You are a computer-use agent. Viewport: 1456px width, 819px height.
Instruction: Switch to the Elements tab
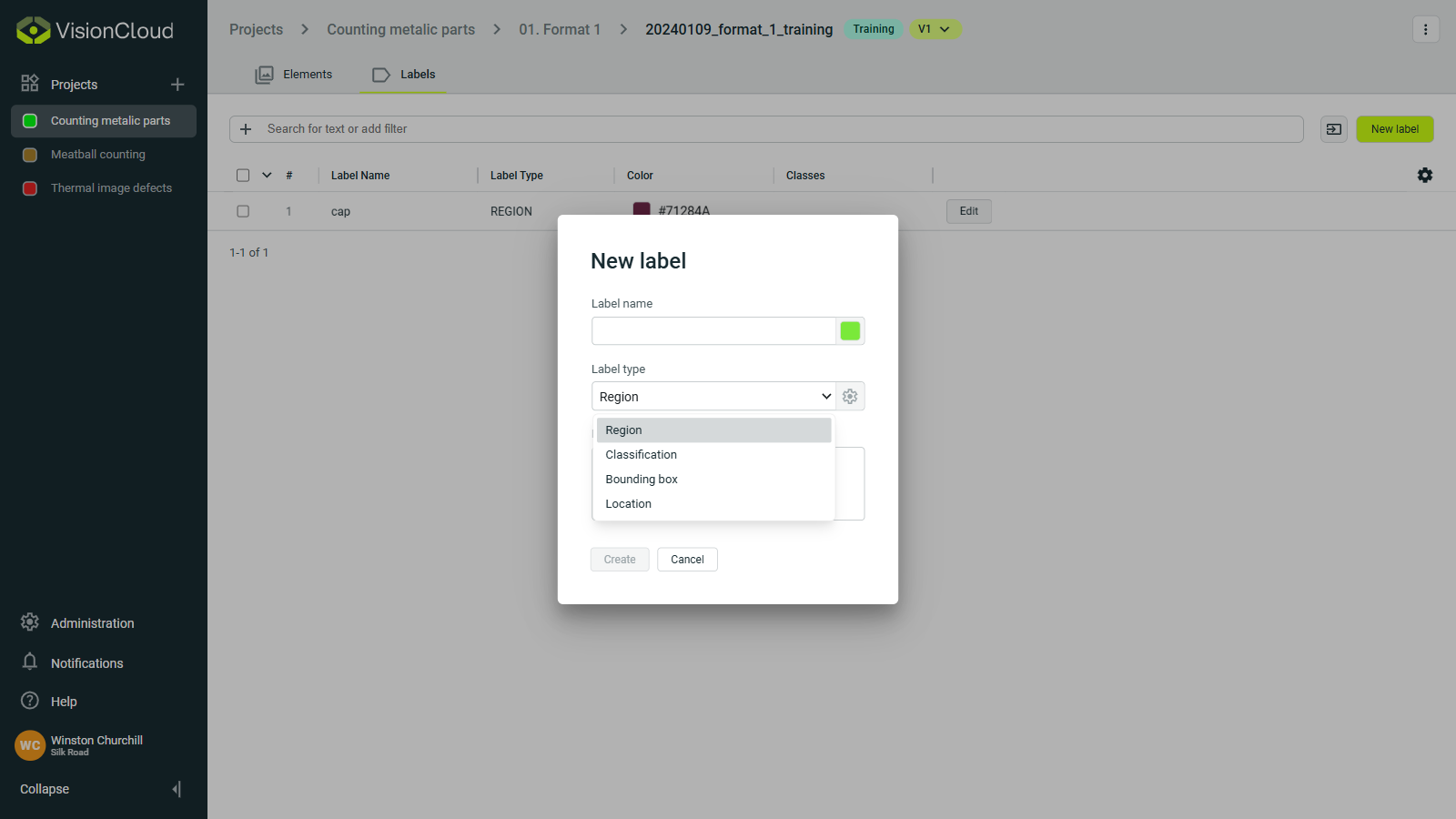[x=294, y=75]
